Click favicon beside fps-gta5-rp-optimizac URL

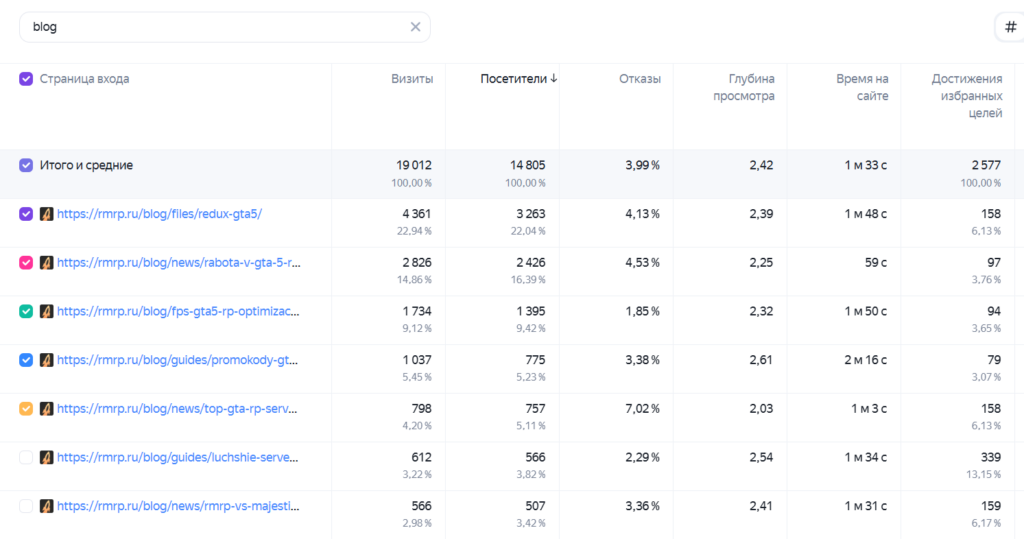coord(46,312)
